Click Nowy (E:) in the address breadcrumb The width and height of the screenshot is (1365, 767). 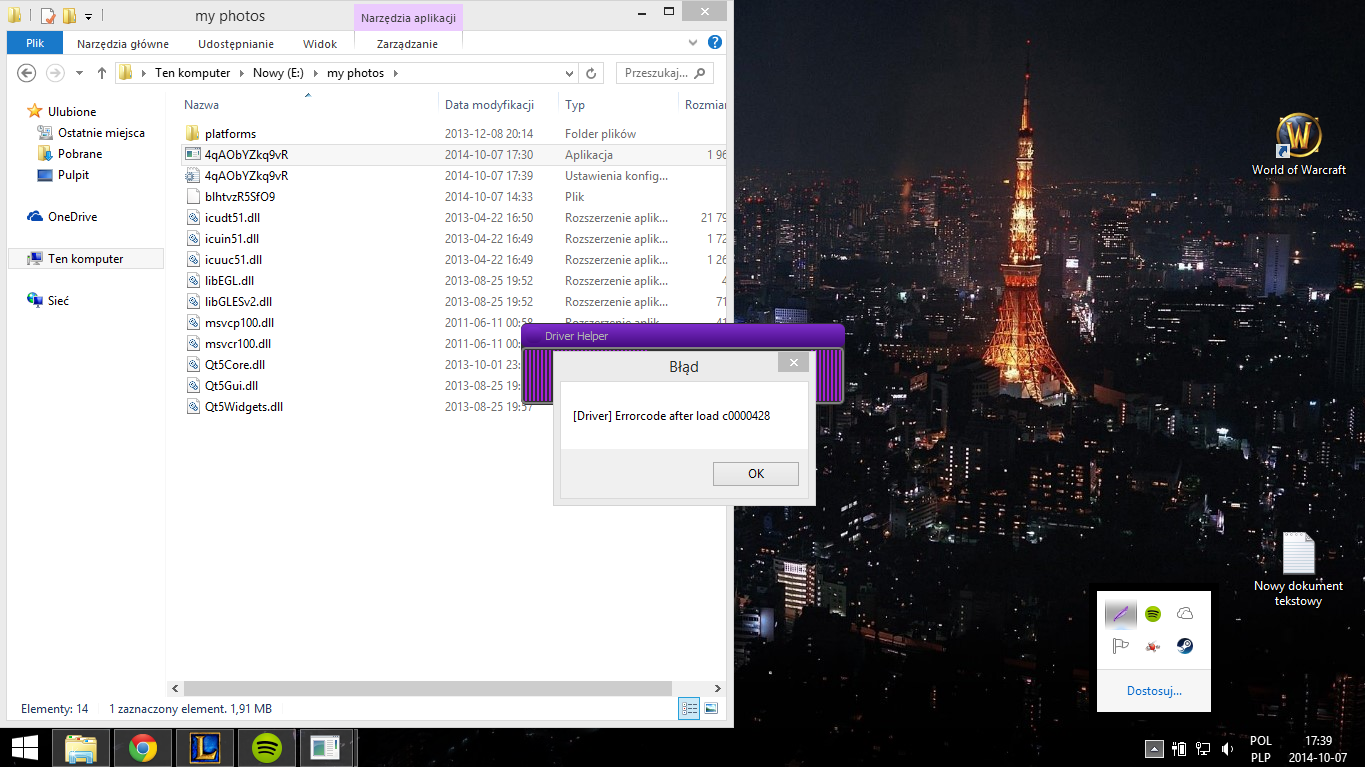tap(279, 73)
